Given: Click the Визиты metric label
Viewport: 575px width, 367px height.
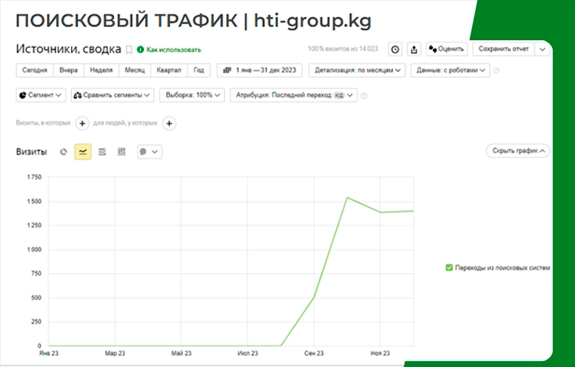Looking at the screenshot, I should 32,152.
